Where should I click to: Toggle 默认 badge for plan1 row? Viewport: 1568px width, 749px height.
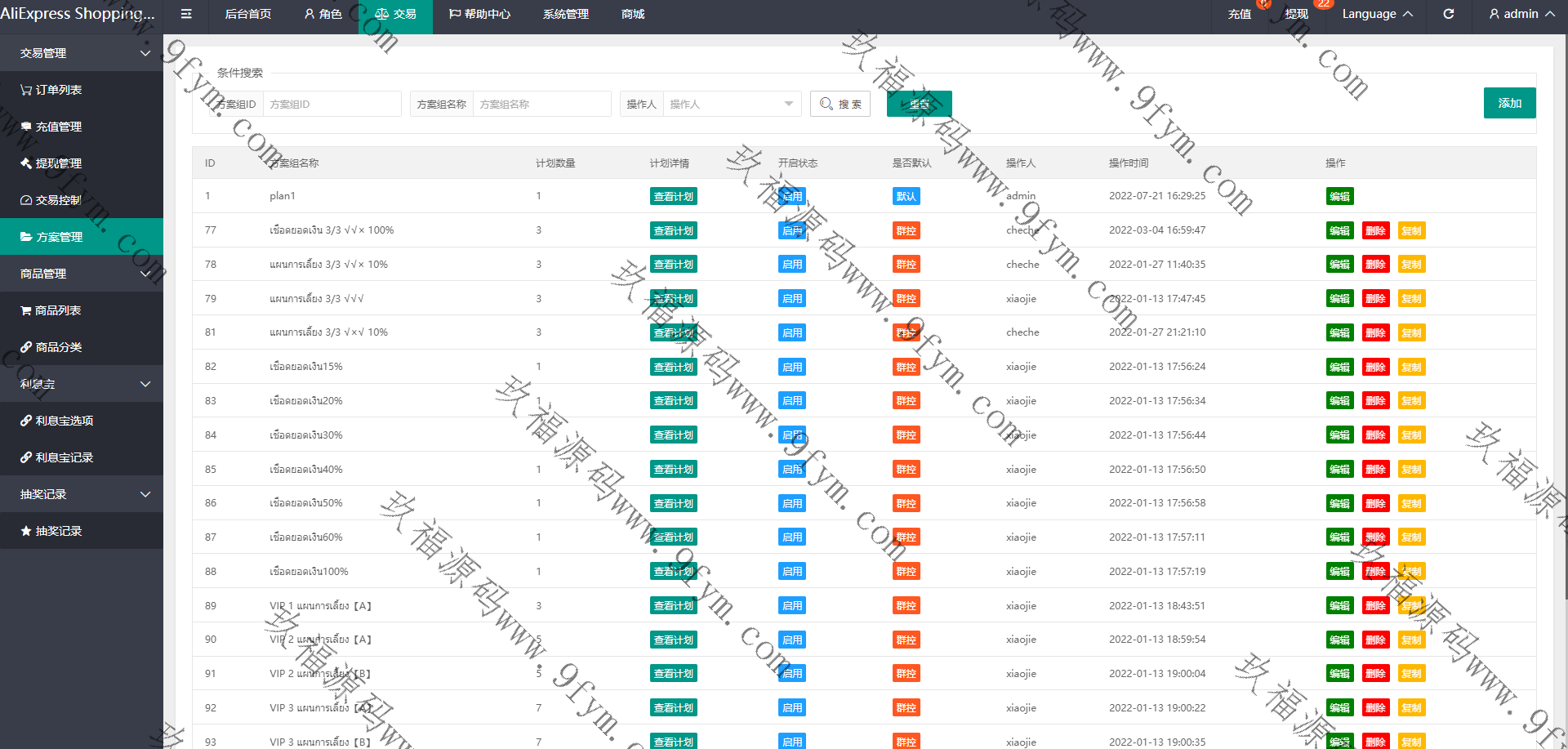coord(906,197)
